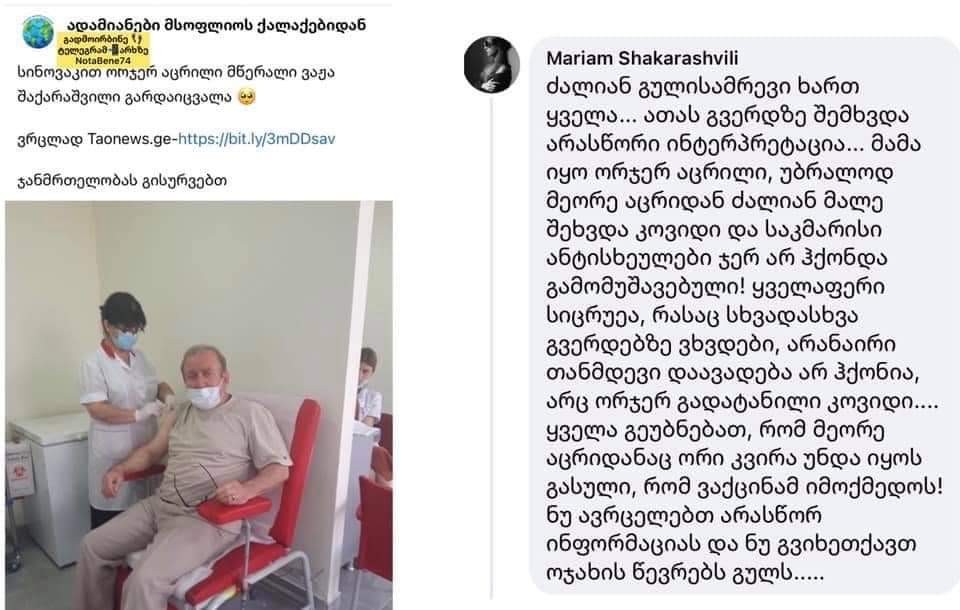The width and height of the screenshot is (960, 610).
Task: Click the child visible behind the partition
Action: (368, 386)
